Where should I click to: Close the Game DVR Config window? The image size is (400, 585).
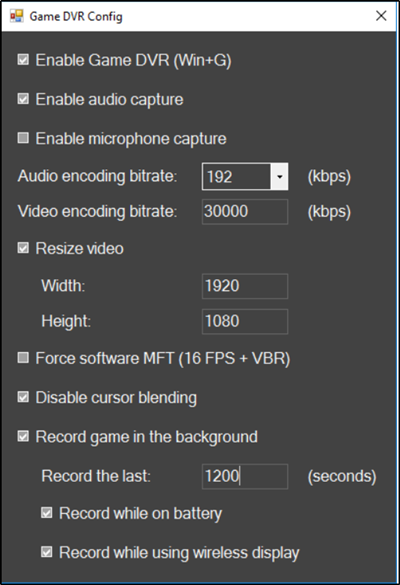[381, 16]
